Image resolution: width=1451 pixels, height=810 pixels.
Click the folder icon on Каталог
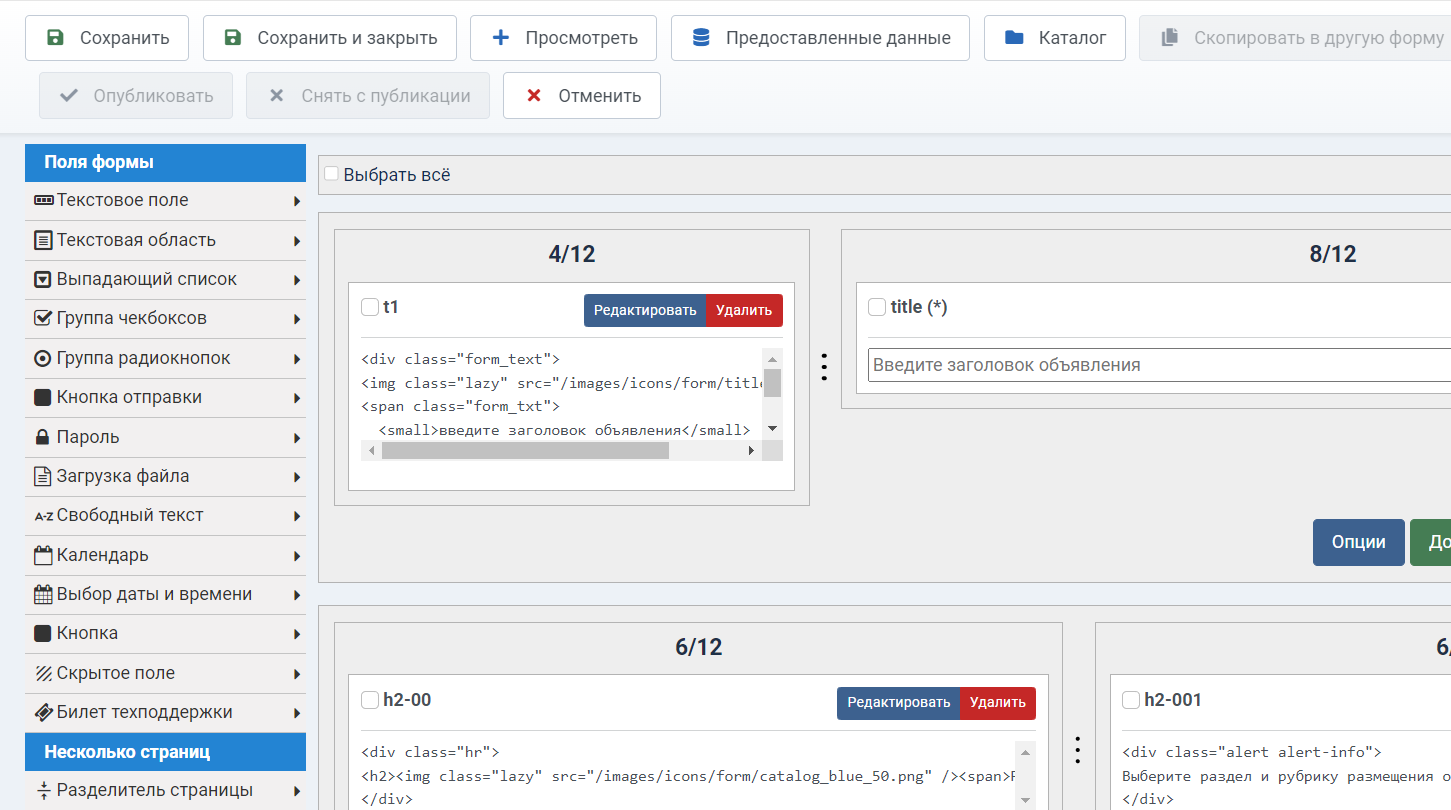coord(1014,38)
